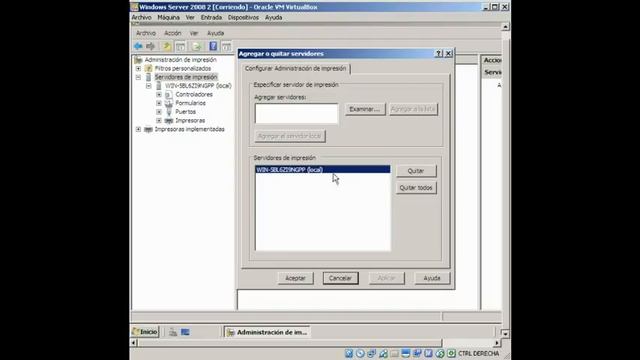
Task: Expand the Controladores node
Action: coord(159,94)
